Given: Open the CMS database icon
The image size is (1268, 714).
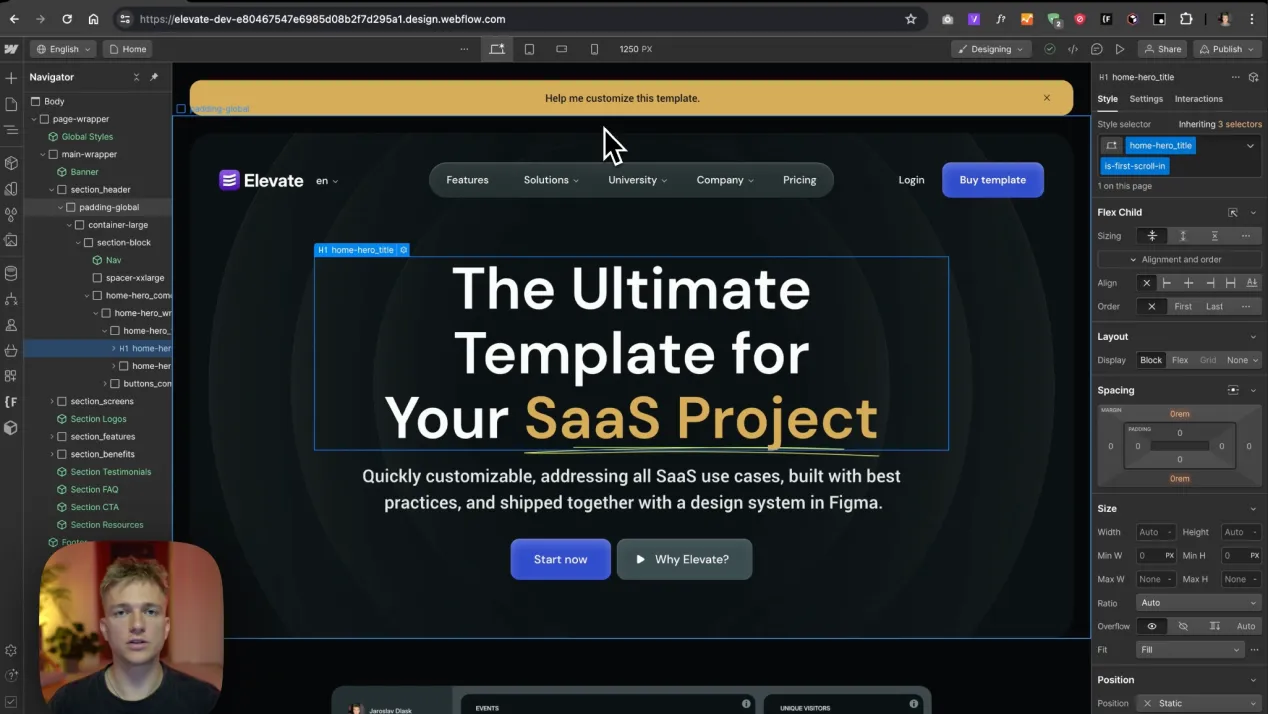Looking at the screenshot, I should tap(11, 273).
